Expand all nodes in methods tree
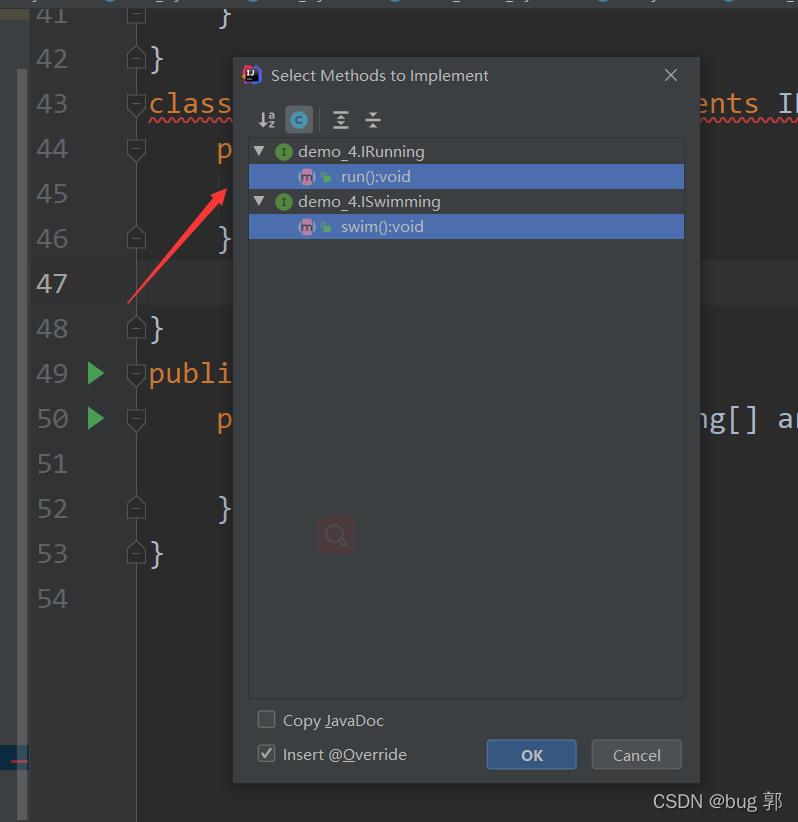Screen dimensions: 798x822 coord(341,120)
